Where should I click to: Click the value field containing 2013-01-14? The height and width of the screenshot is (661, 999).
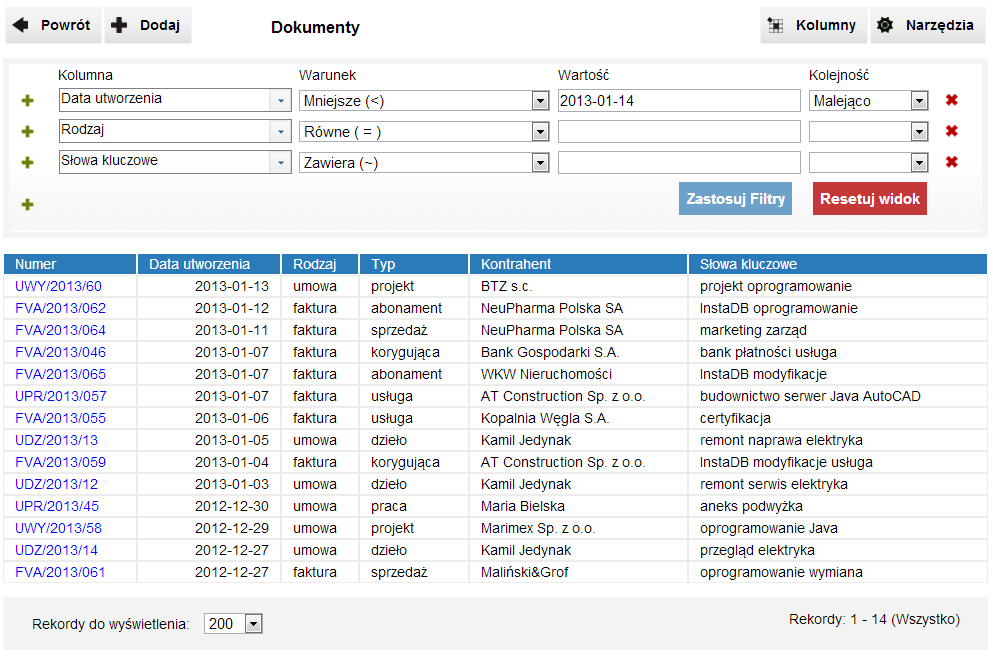point(678,101)
